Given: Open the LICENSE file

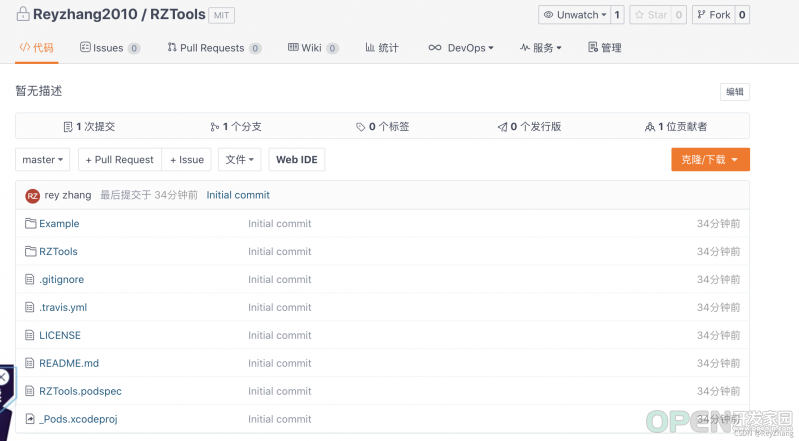Looking at the screenshot, I should 60,335.
